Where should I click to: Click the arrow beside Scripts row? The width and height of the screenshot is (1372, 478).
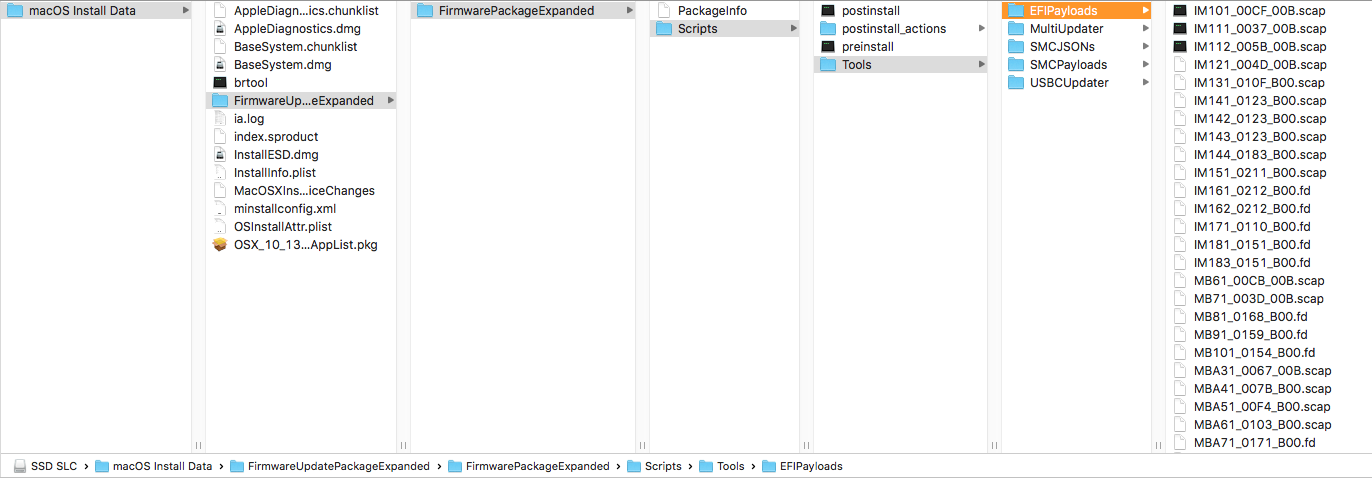pyautogui.click(x=794, y=29)
